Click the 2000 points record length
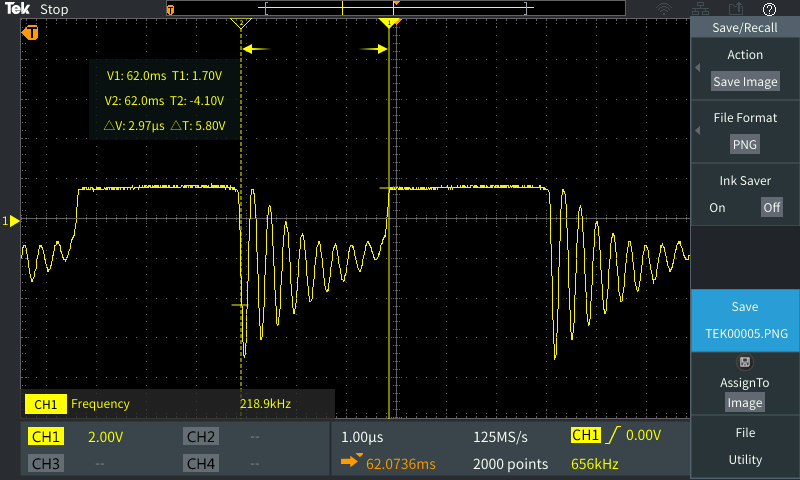The height and width of the screenshot is (480, 800). 510,464
